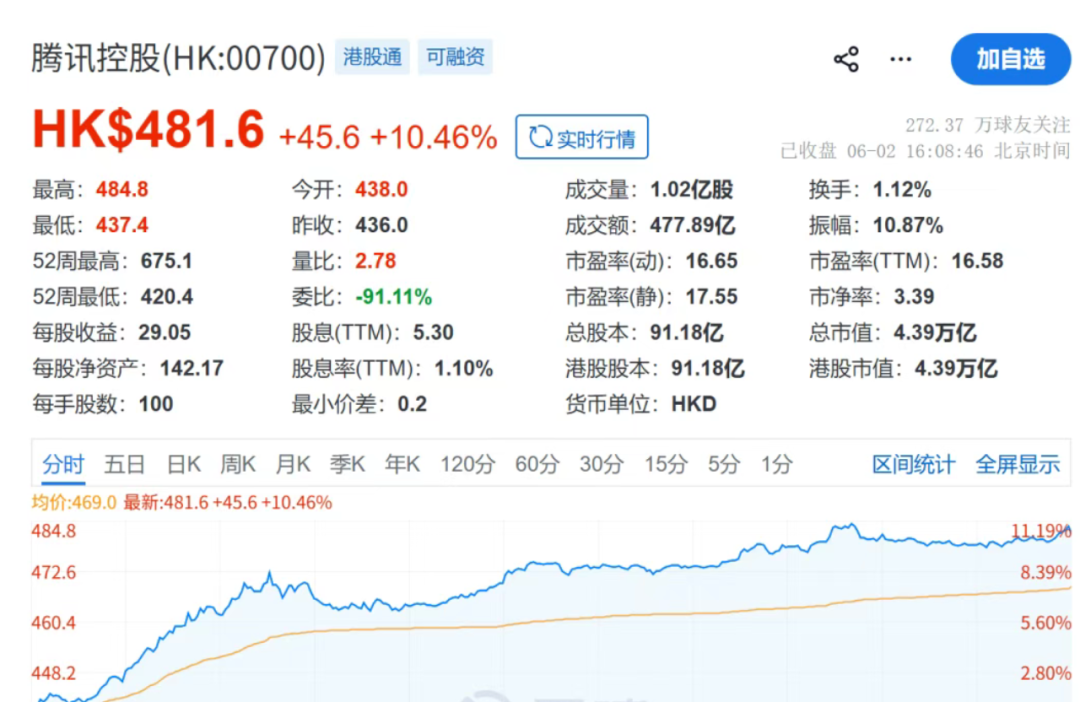1080x702 pixels.
Task: Open the 月K chart tab
Action: pos(293,464)
